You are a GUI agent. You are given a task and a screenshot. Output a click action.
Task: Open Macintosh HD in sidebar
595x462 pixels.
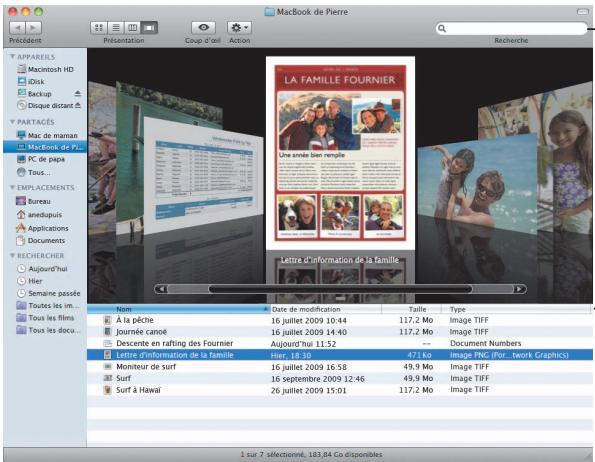pyautogui.click(x=46, y=69)
